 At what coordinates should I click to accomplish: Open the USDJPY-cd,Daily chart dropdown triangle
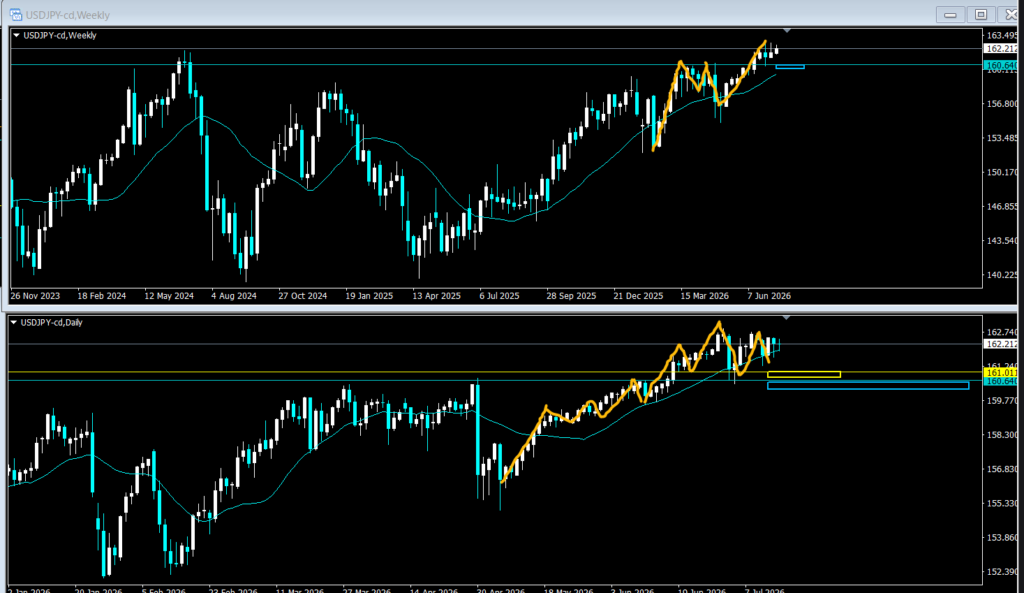point(14,322)
